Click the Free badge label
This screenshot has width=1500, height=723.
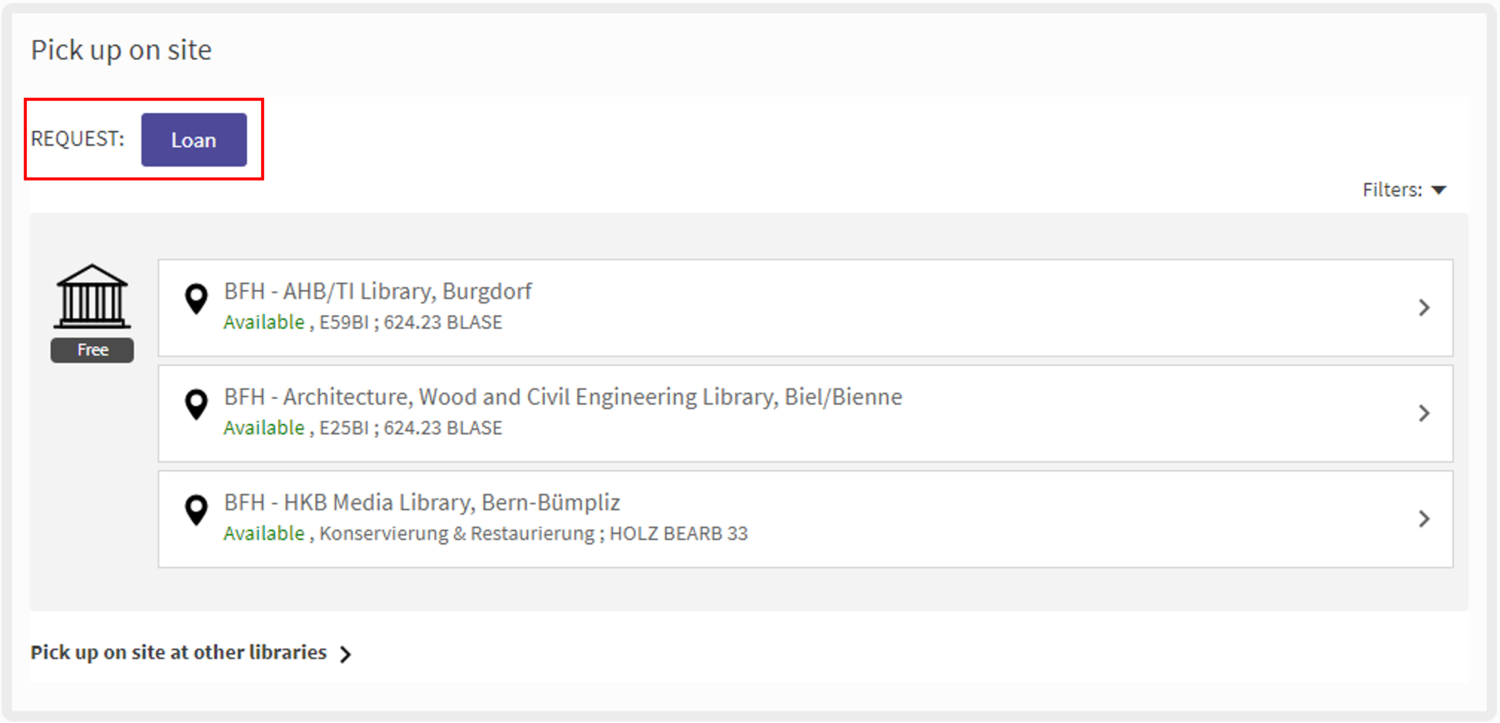(92, 350)
